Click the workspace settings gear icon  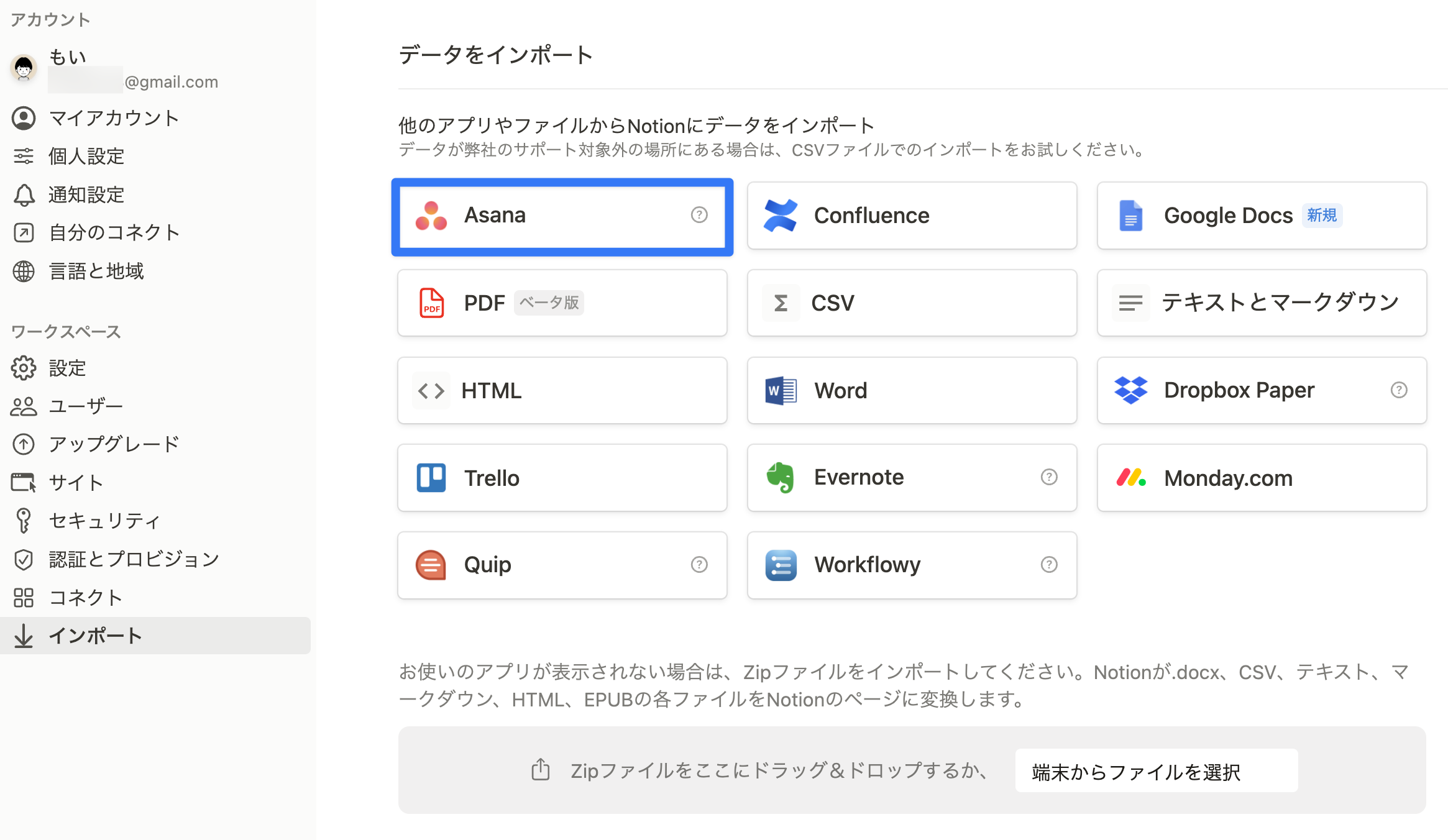(x=24, y=368)
